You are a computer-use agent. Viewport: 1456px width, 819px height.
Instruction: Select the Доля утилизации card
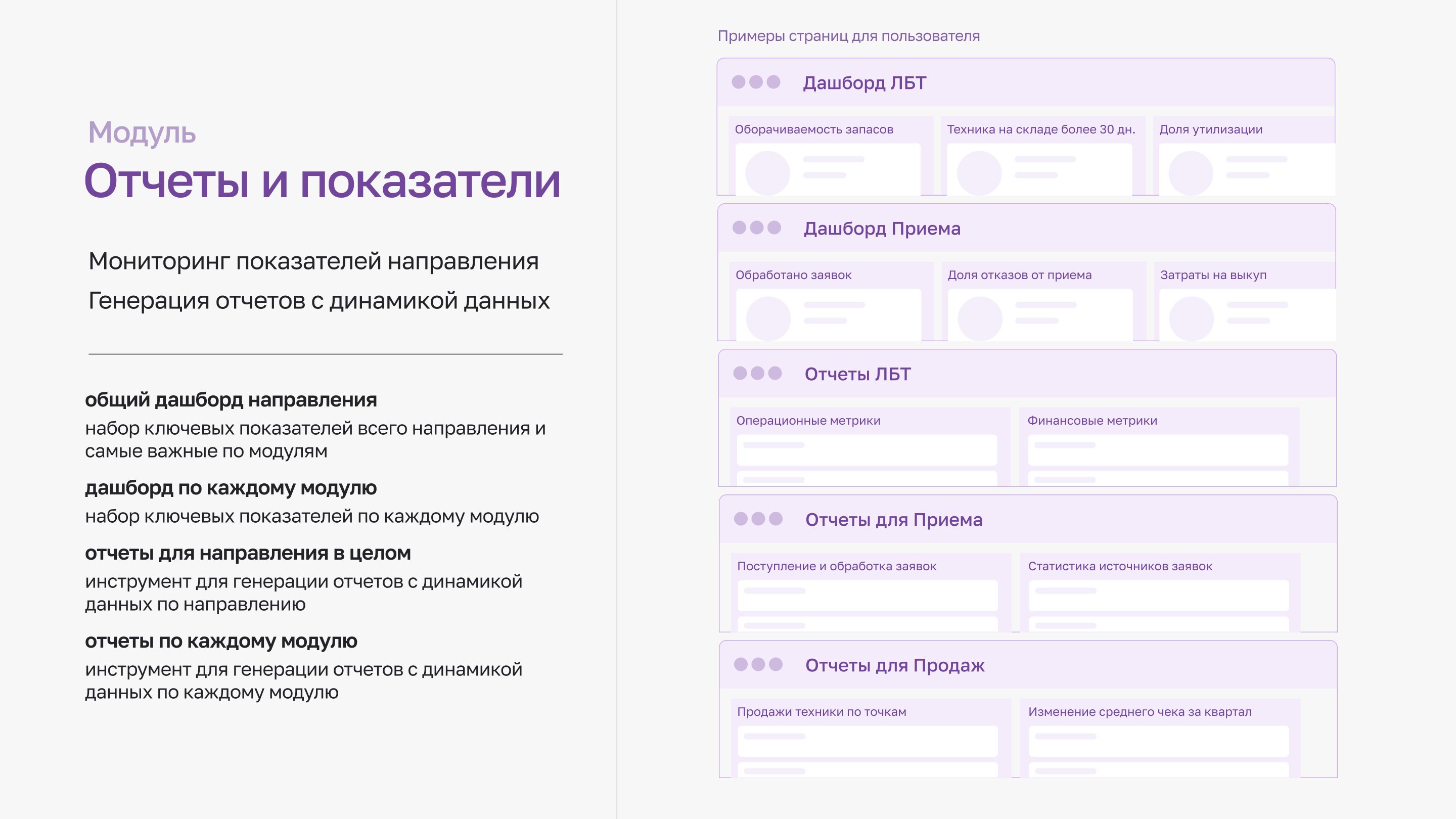1210,129
